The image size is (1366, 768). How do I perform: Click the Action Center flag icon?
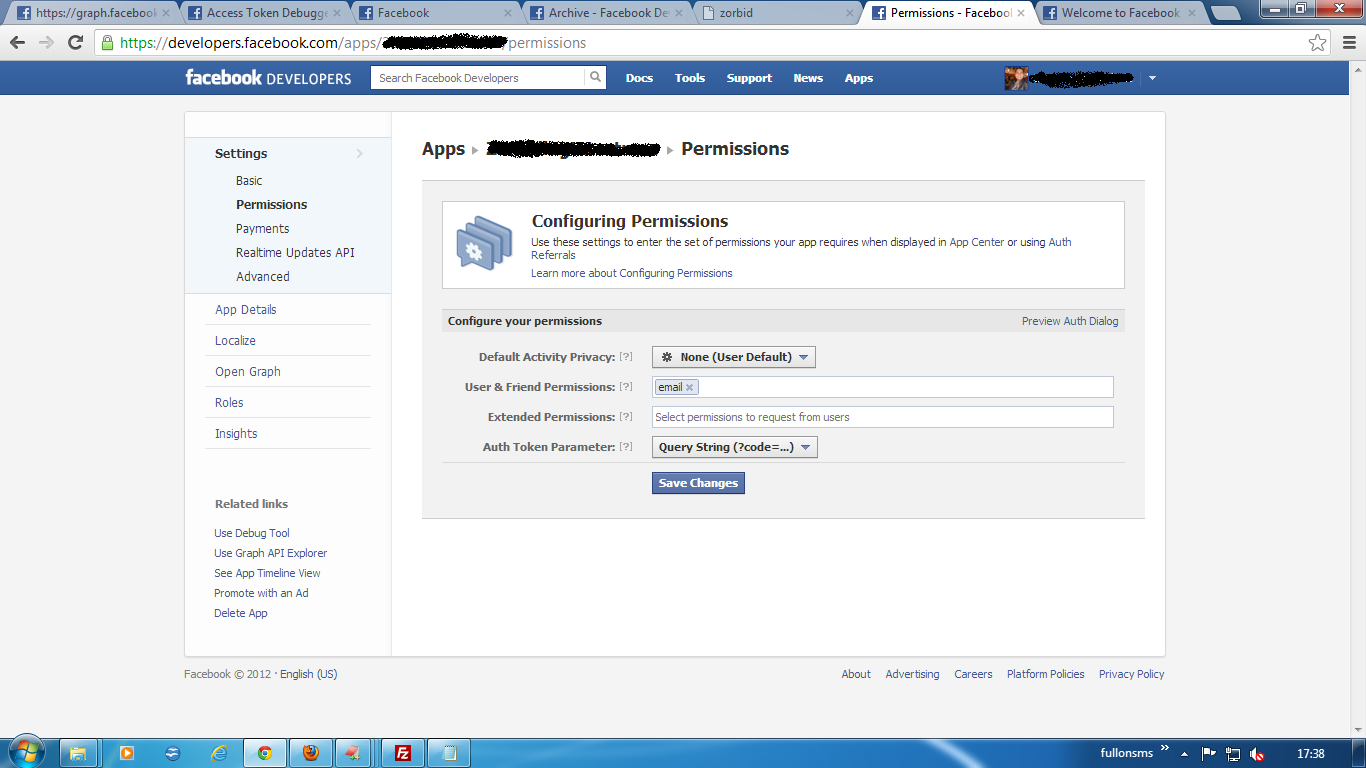[1209, 754]
